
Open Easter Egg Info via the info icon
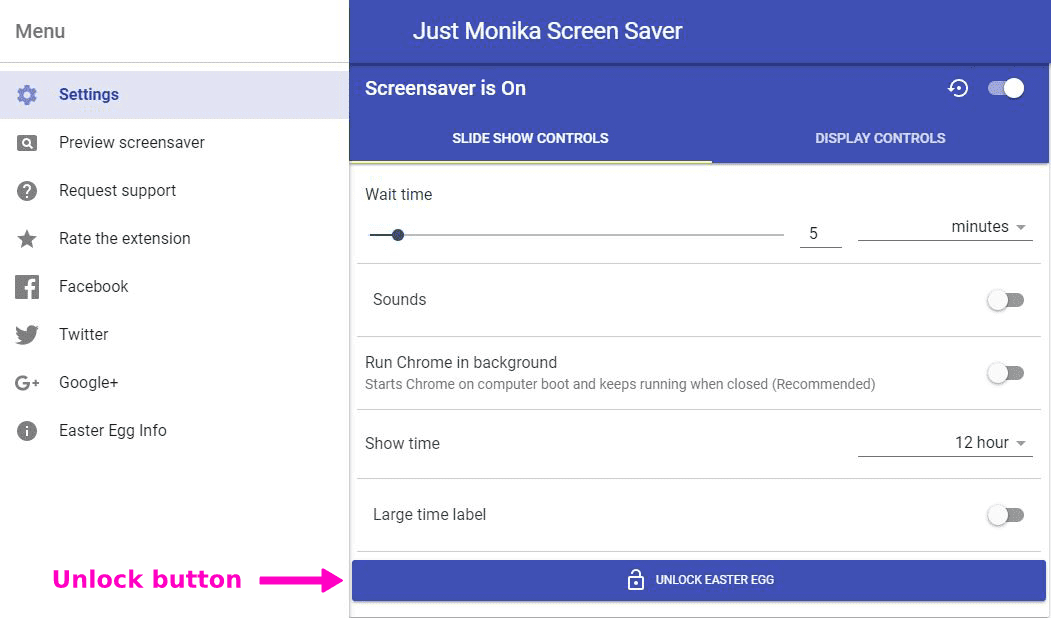pyautogui.click(x=28, y=430)
